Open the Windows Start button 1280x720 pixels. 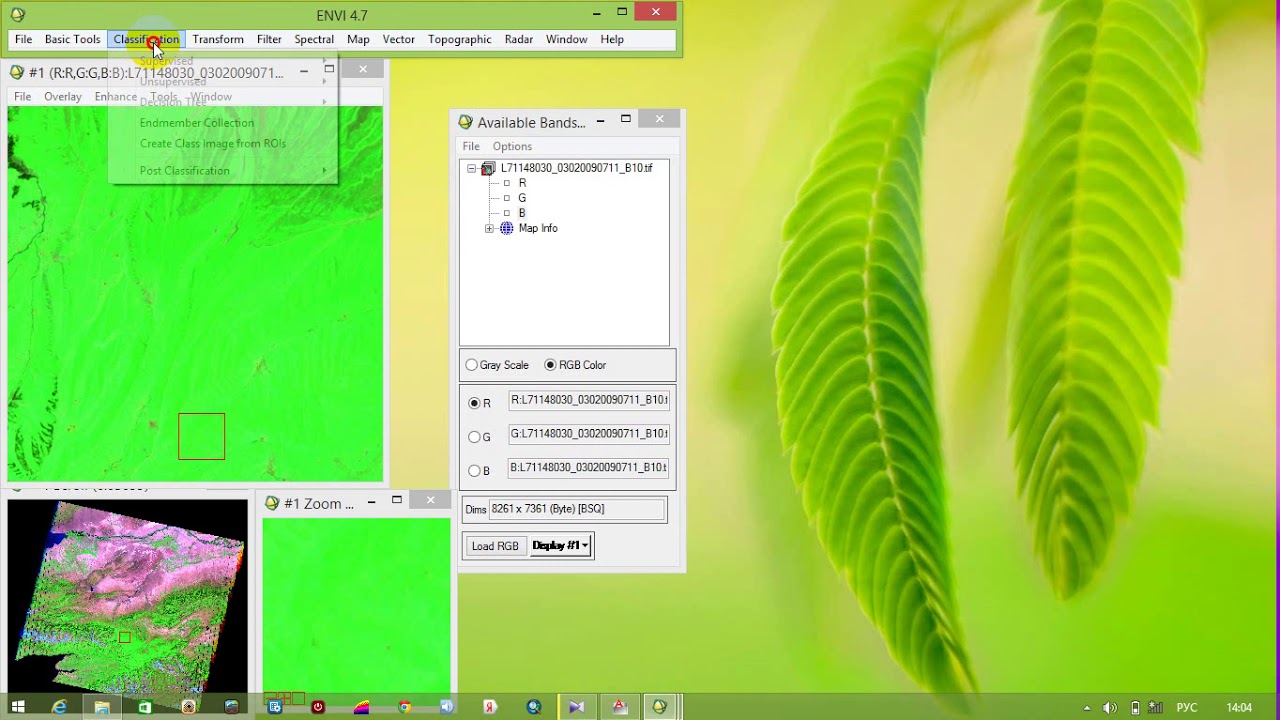click(17, 707)
